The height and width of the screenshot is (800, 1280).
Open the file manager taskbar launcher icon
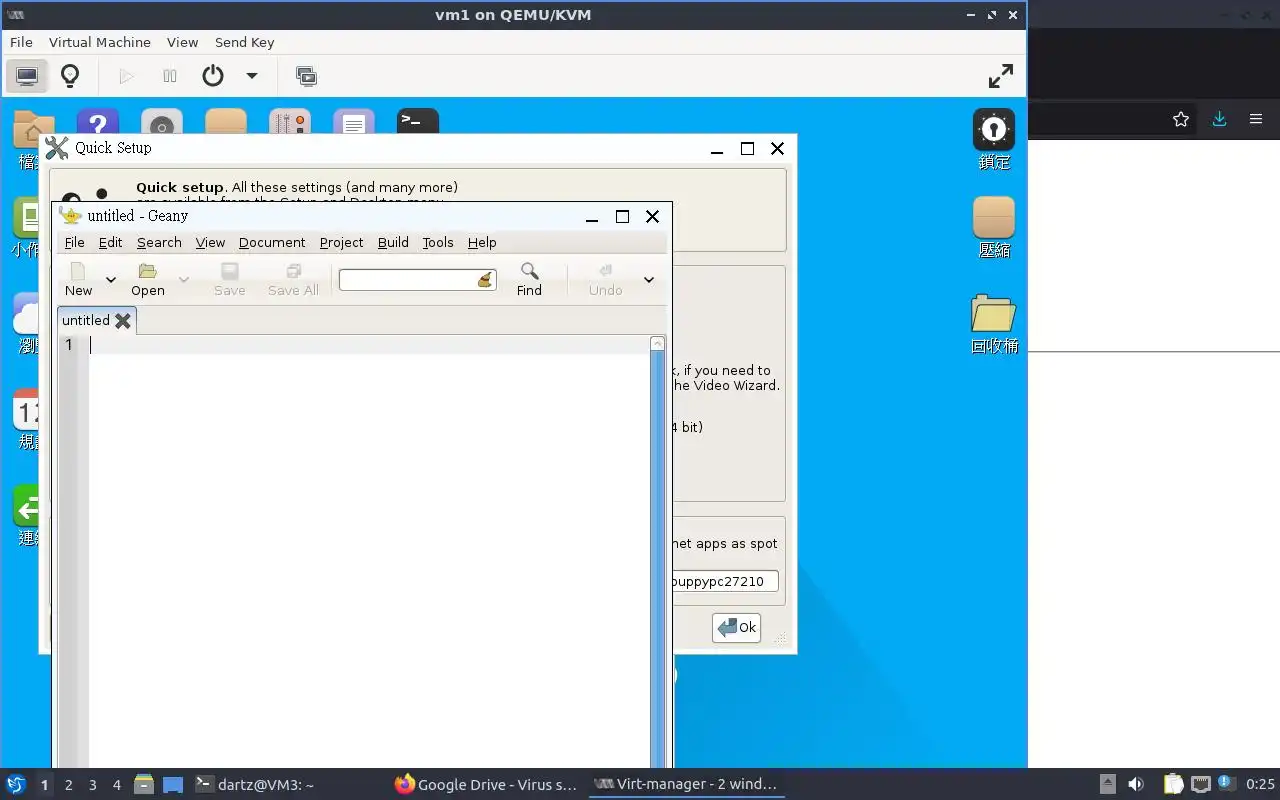143,785
